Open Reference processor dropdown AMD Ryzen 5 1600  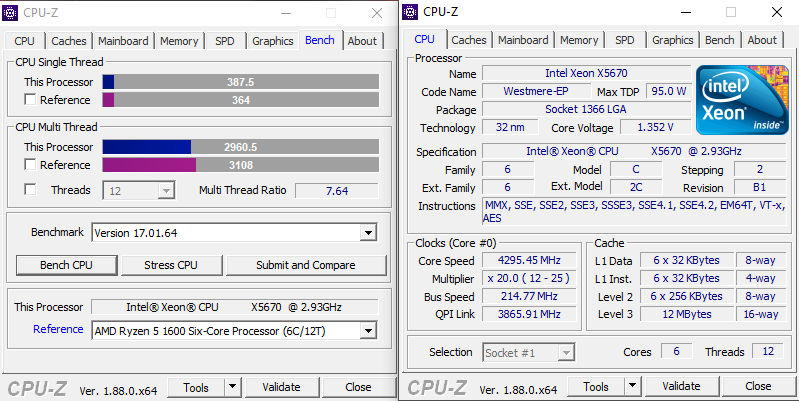(x=367, y=331)
